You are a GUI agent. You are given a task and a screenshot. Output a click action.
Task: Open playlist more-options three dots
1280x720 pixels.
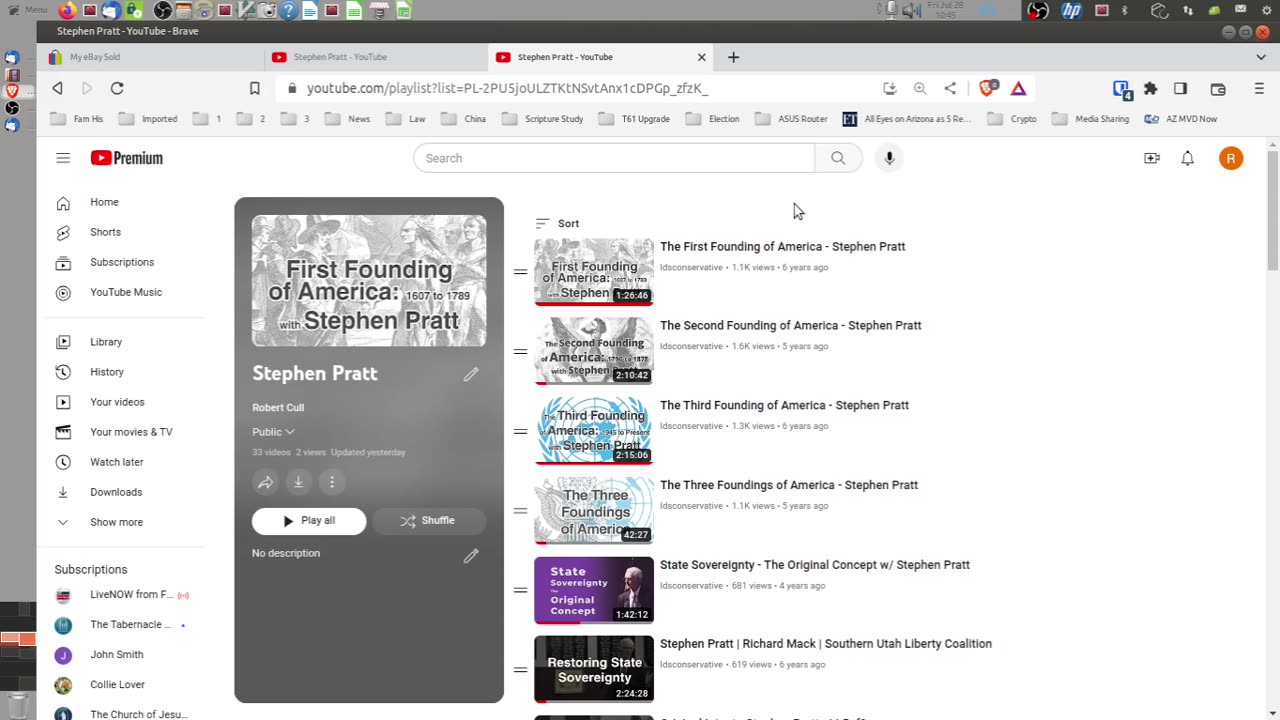(x=332, y=482)
